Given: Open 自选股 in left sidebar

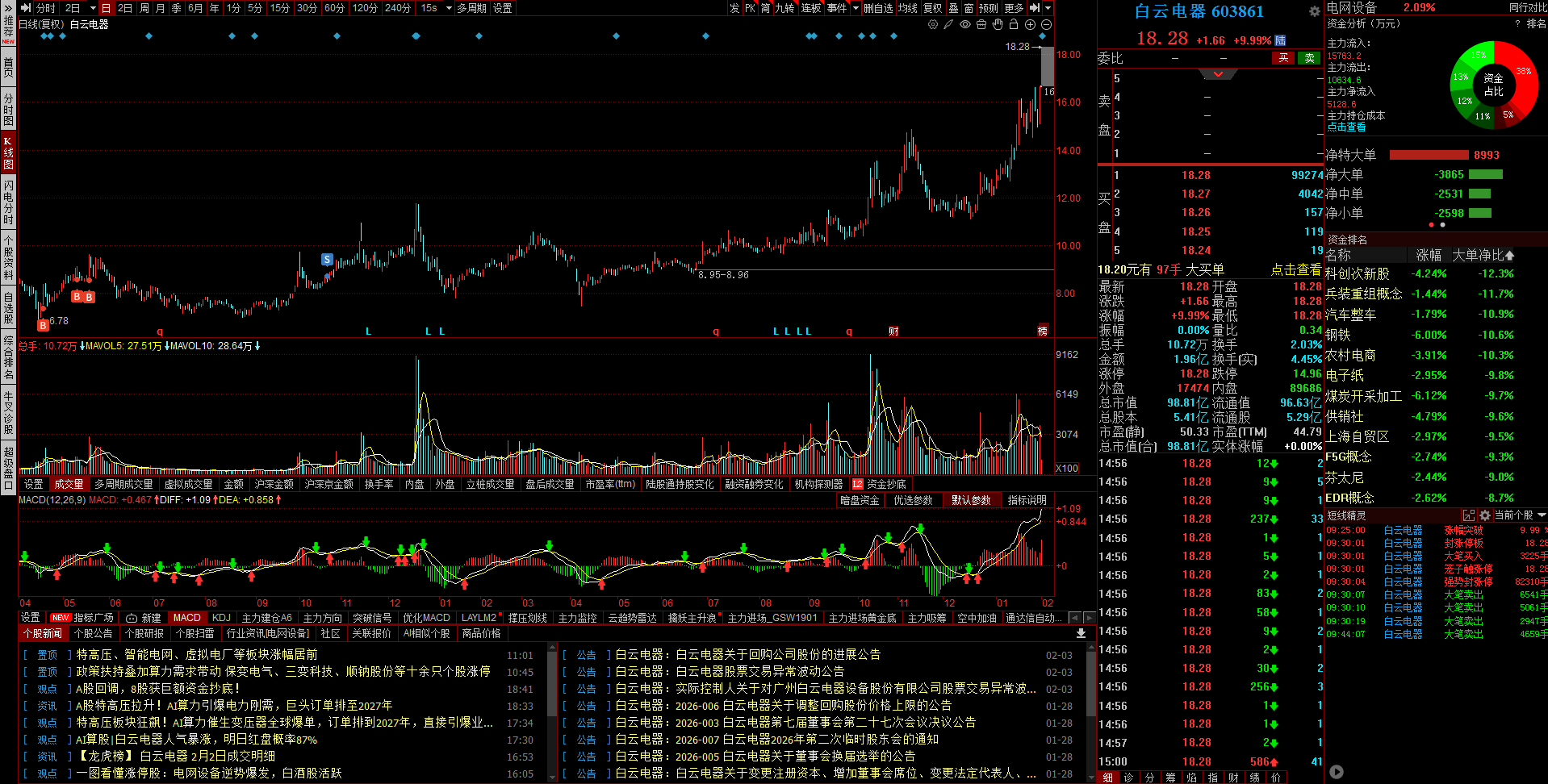Looking at the screenshot, I should coord(8,308).
